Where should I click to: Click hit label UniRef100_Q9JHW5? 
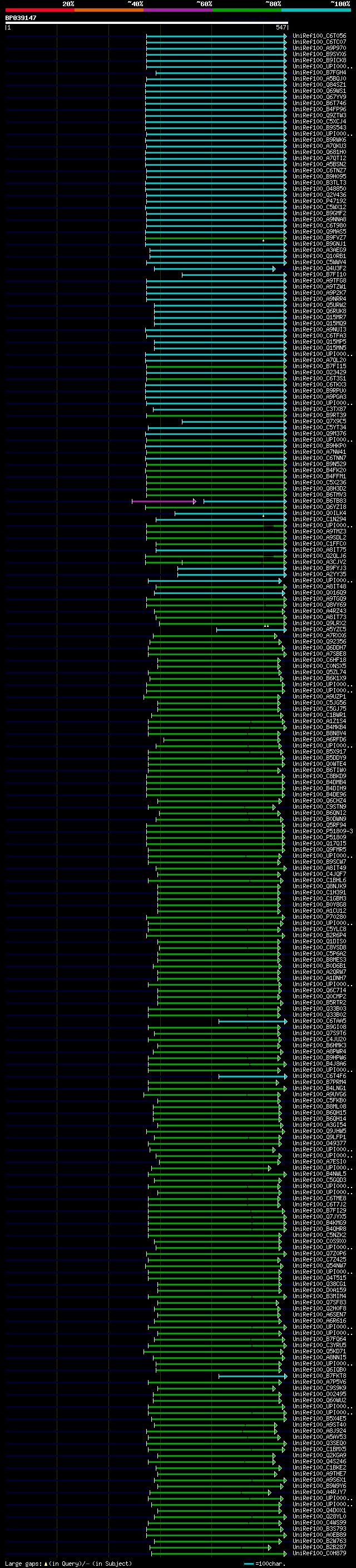pos(319,1131)
